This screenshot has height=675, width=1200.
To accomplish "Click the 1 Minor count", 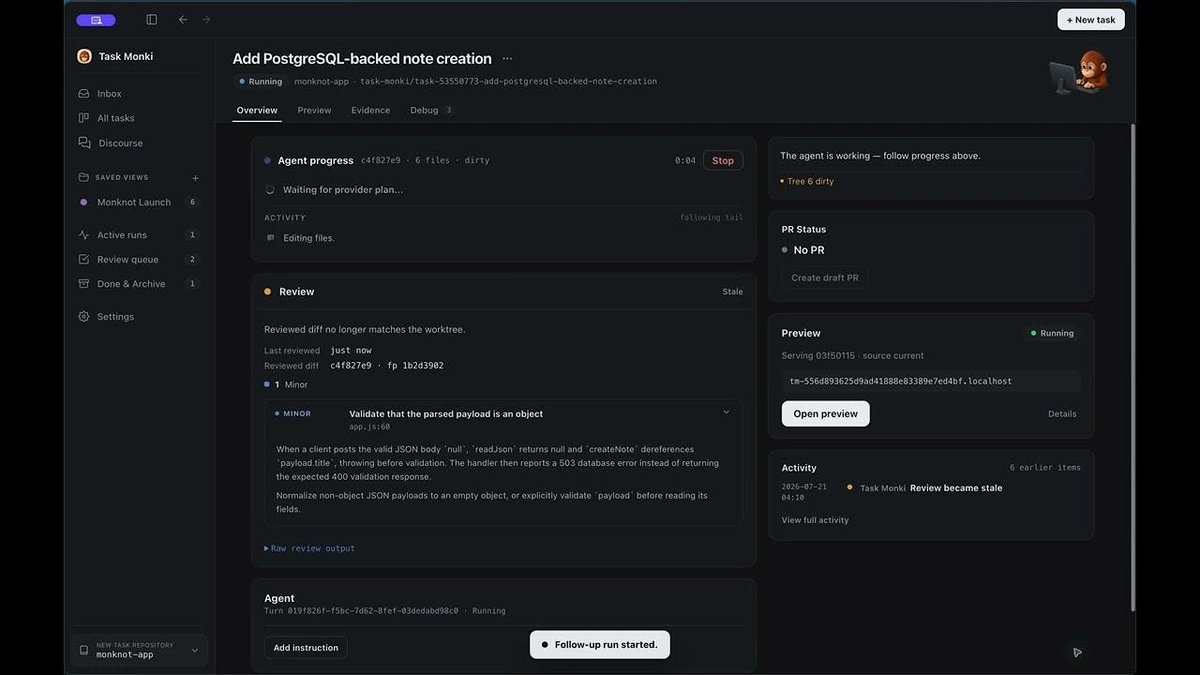I will (286, 384).
